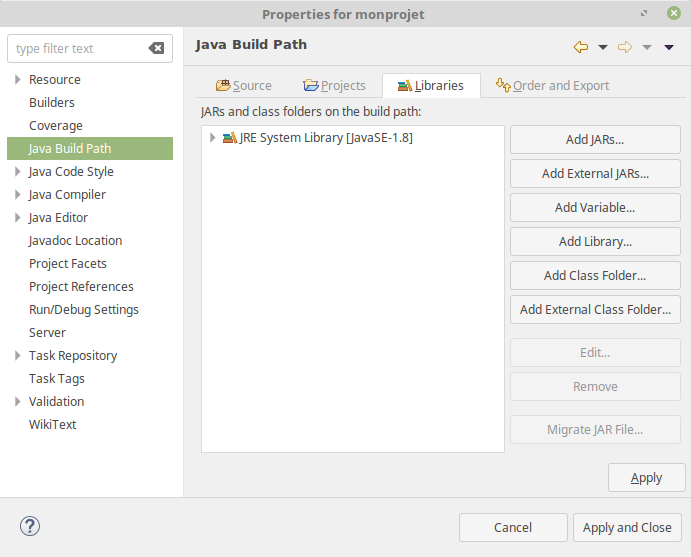Click the Apply button
691x557 pixels.
click(x=646, y=478)
